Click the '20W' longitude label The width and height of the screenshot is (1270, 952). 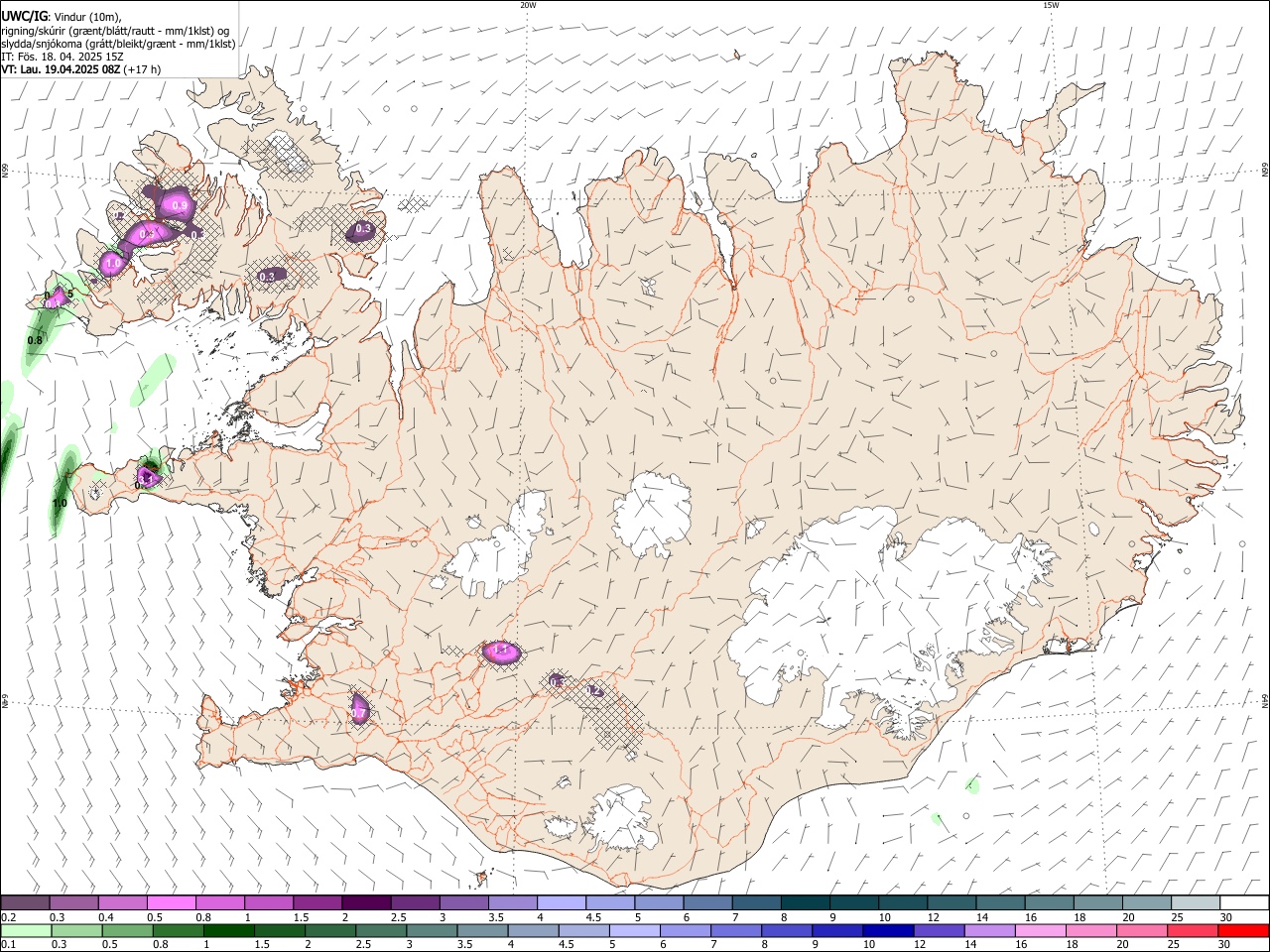click(528, 5)
